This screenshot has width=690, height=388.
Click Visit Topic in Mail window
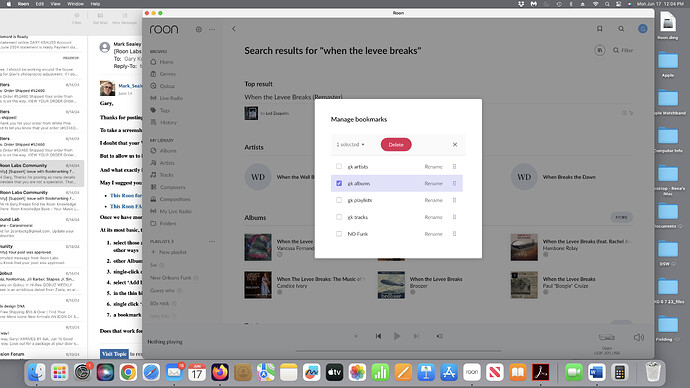114,354
